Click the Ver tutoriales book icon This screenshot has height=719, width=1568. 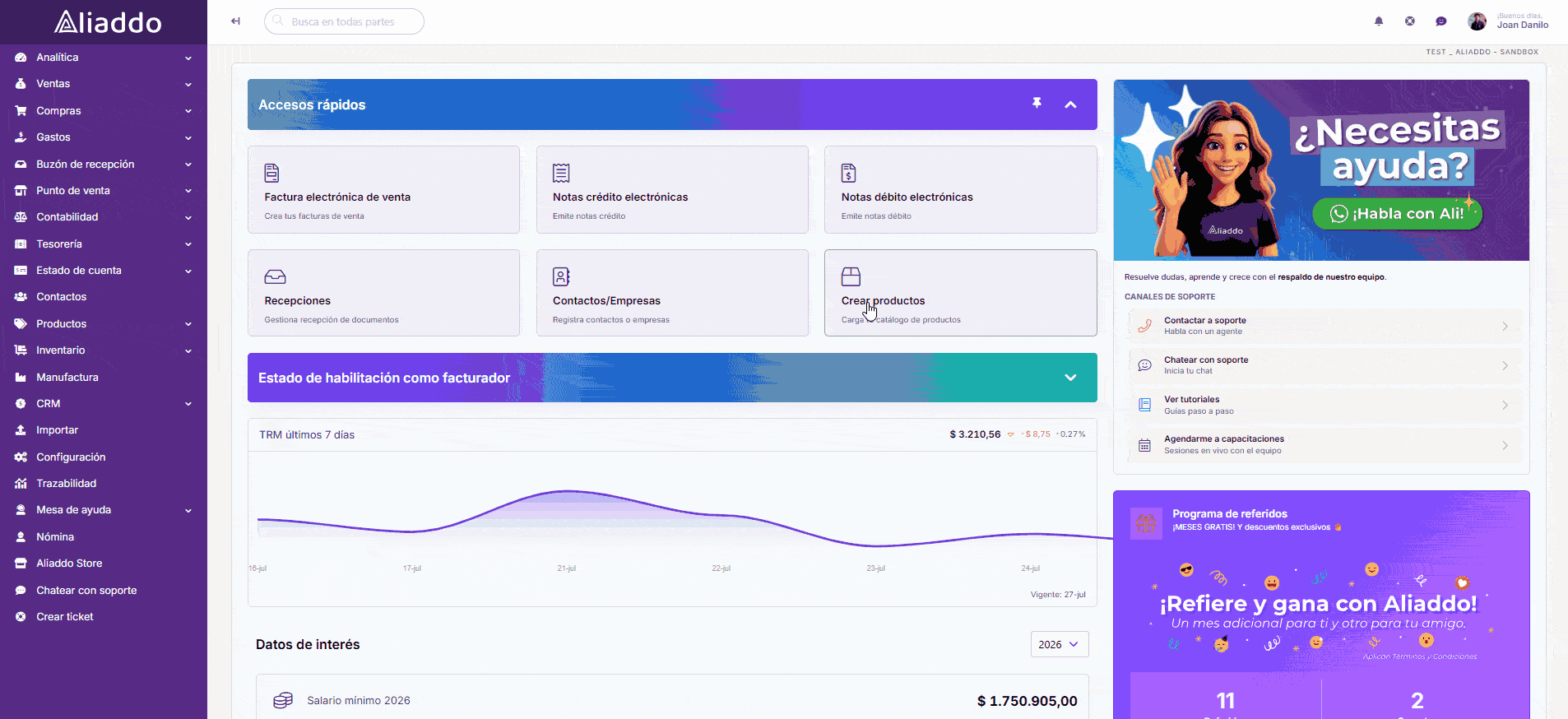point(1144,405)
